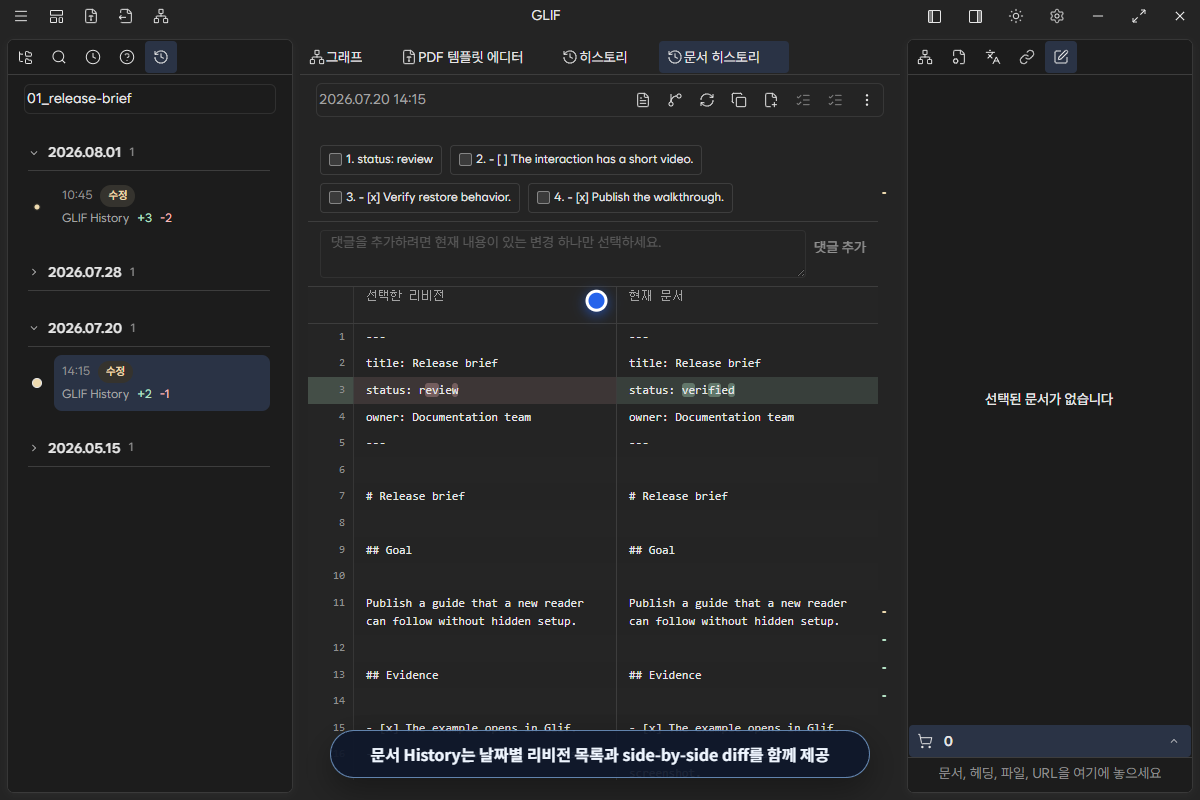
Task: Click the branch icon in revision toolbar
Action: (x=675, y=100)
